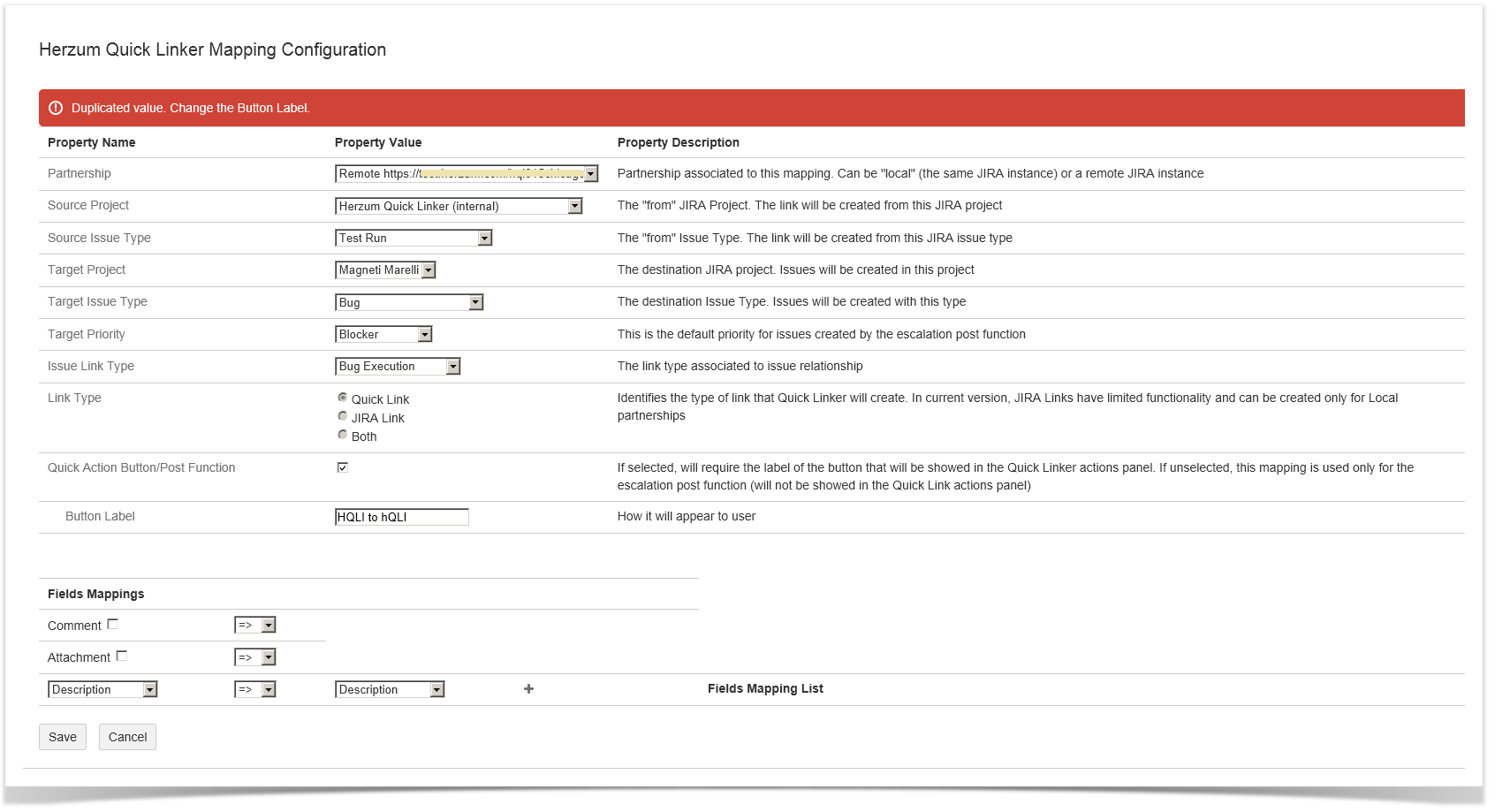The width and height of the screenshot is (1495, 812).
Task: Open Source Issue Type Test Run dropdown
Action: tap(414, 238)
